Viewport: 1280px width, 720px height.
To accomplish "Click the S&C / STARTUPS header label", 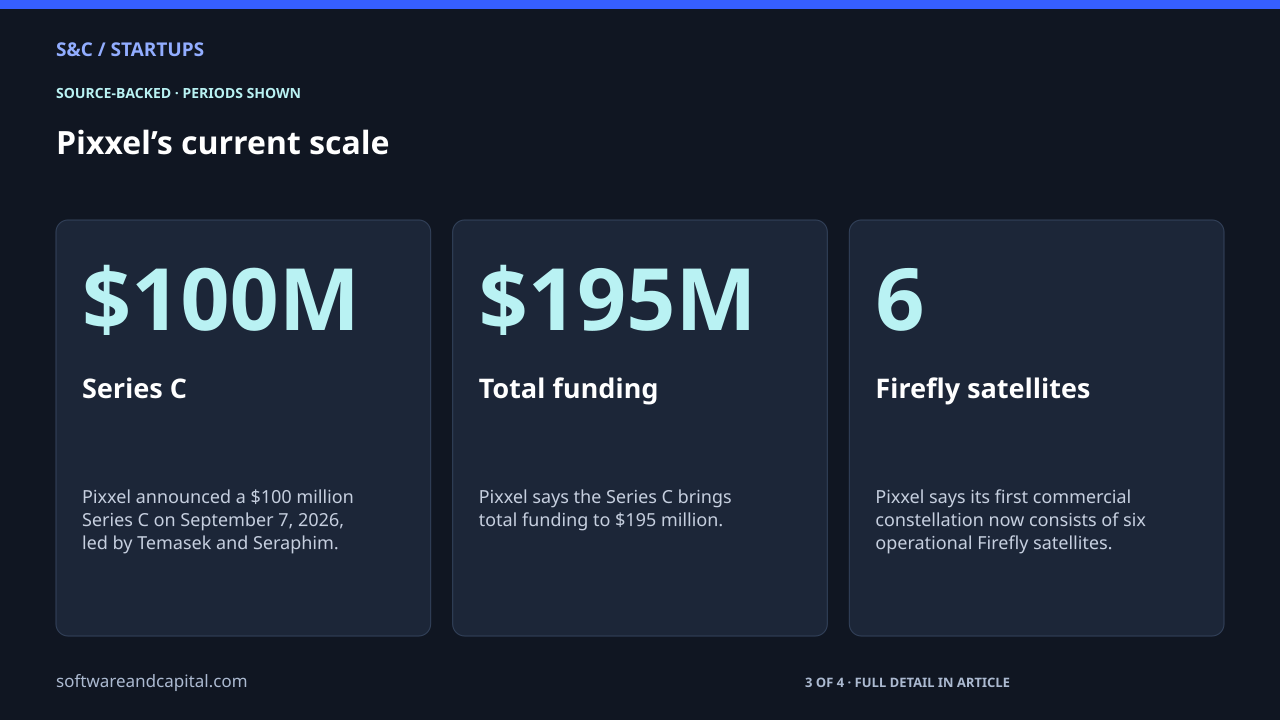I will 130,49.
